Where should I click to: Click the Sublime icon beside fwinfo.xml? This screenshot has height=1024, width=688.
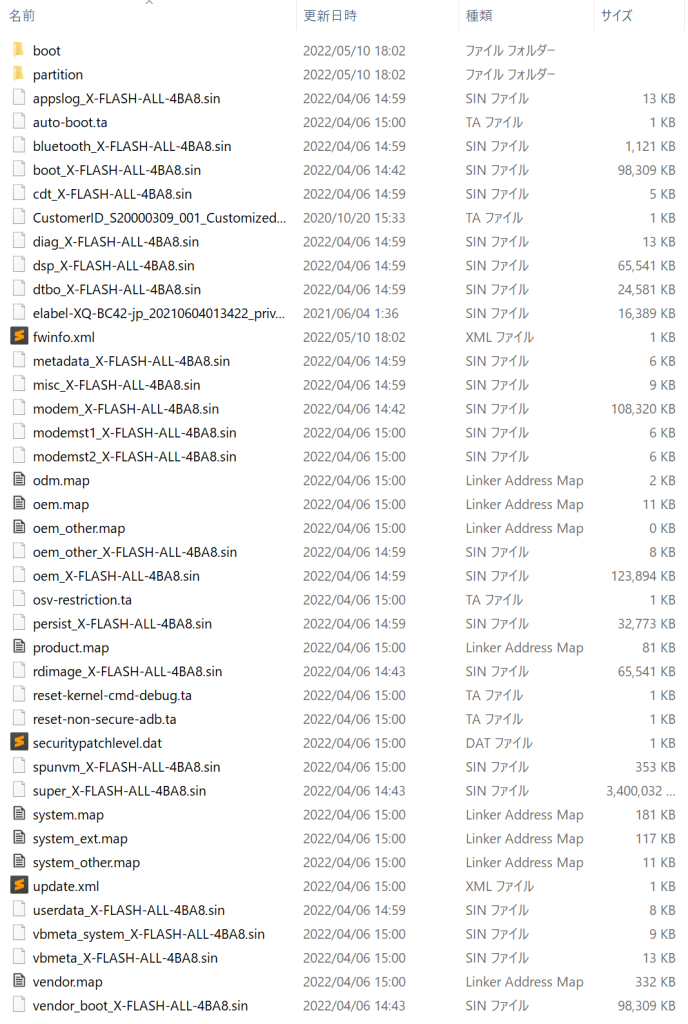point(20,336)
